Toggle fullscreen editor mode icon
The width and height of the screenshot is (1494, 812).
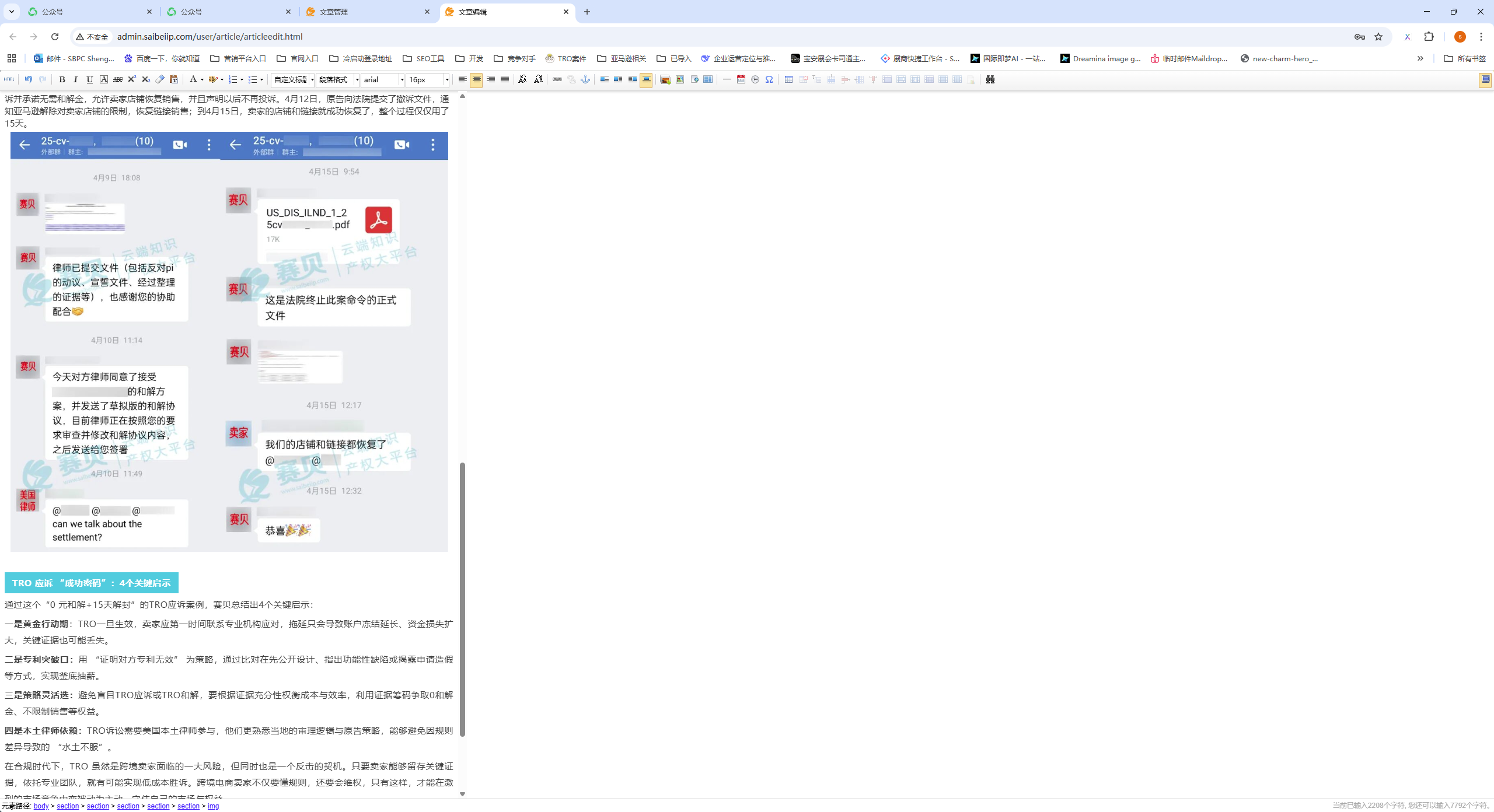tap(1485, 79)
